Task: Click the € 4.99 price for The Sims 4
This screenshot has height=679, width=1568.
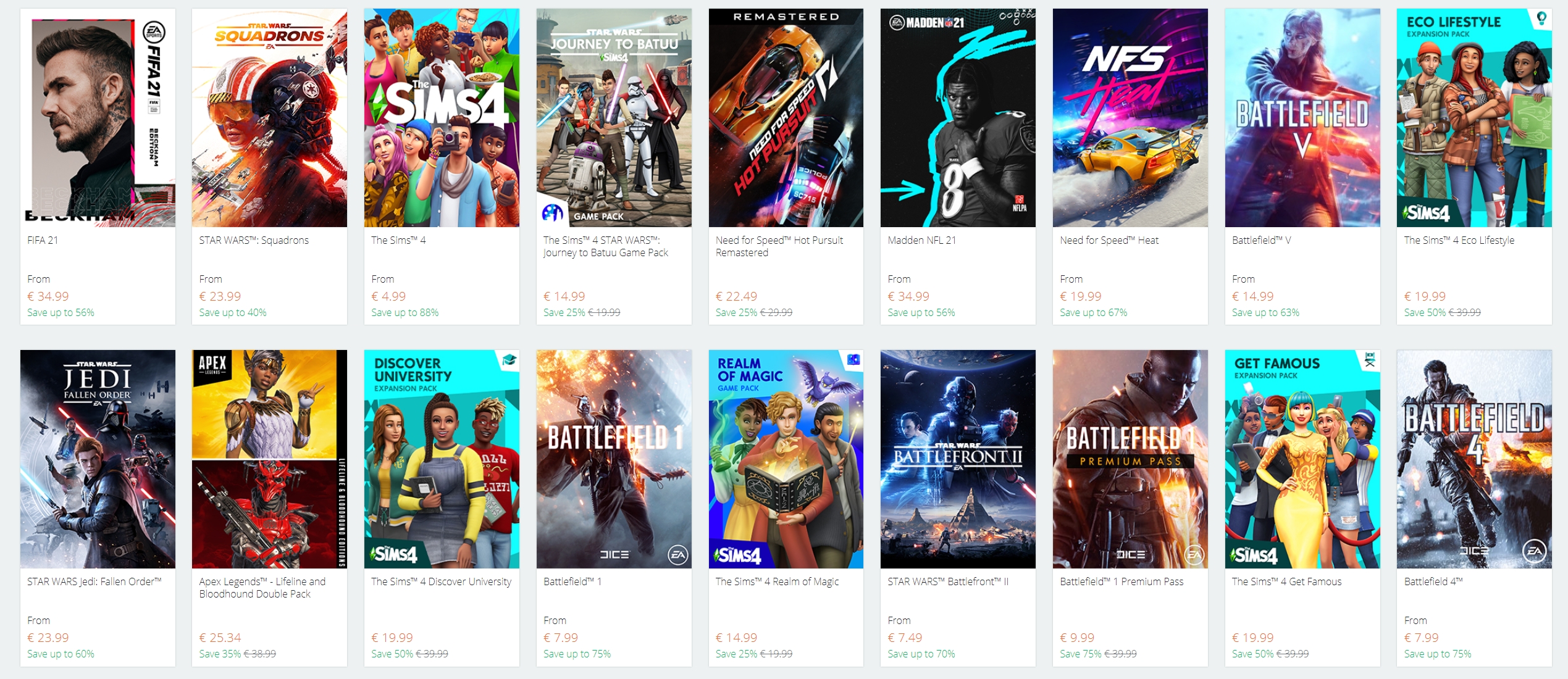Action: tap(388, 296)
